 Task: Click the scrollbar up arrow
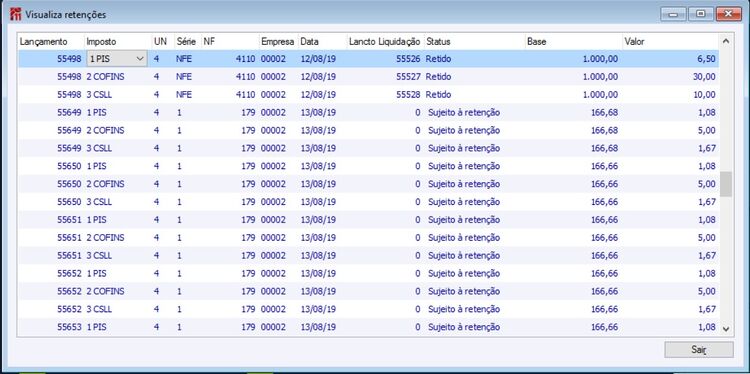click(726, 42)
